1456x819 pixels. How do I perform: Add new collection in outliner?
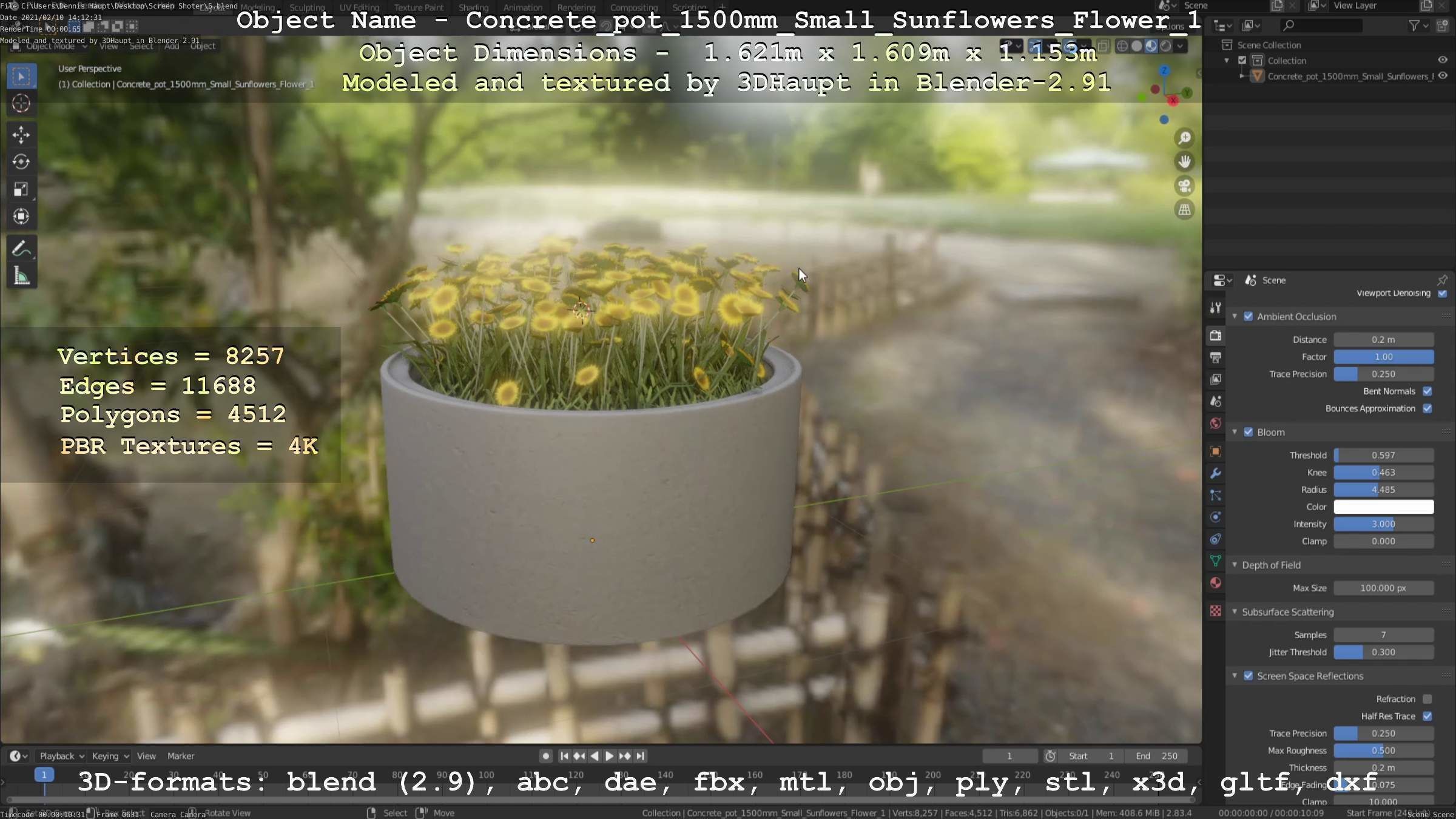(1443, 25)
